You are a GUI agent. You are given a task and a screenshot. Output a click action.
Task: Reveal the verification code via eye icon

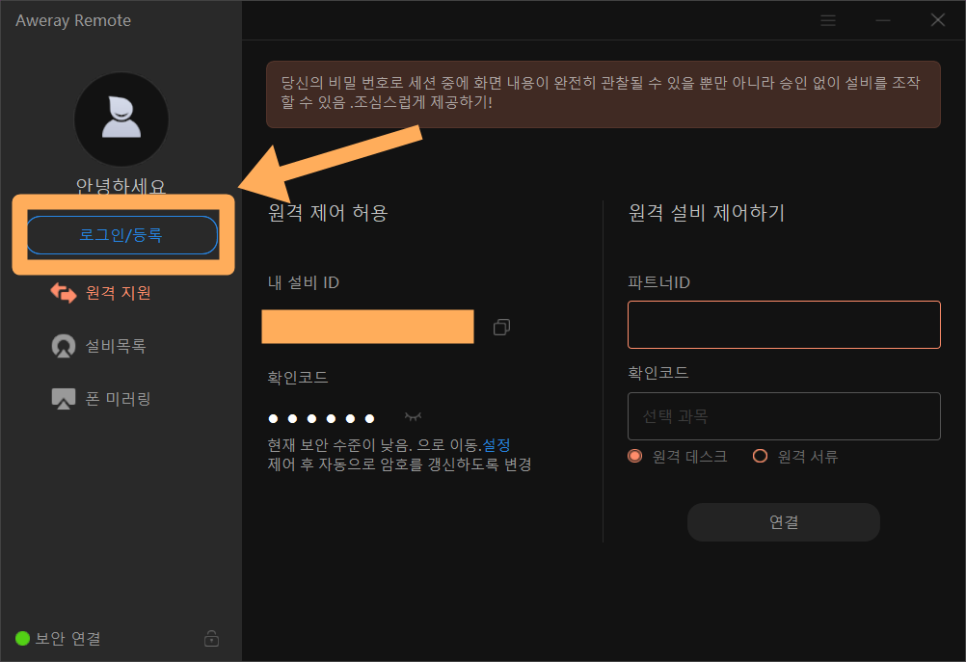click(x=413, y=418)
